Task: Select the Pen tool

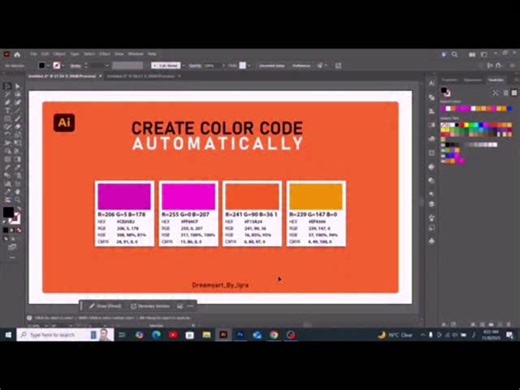Action: coord(7,103)
